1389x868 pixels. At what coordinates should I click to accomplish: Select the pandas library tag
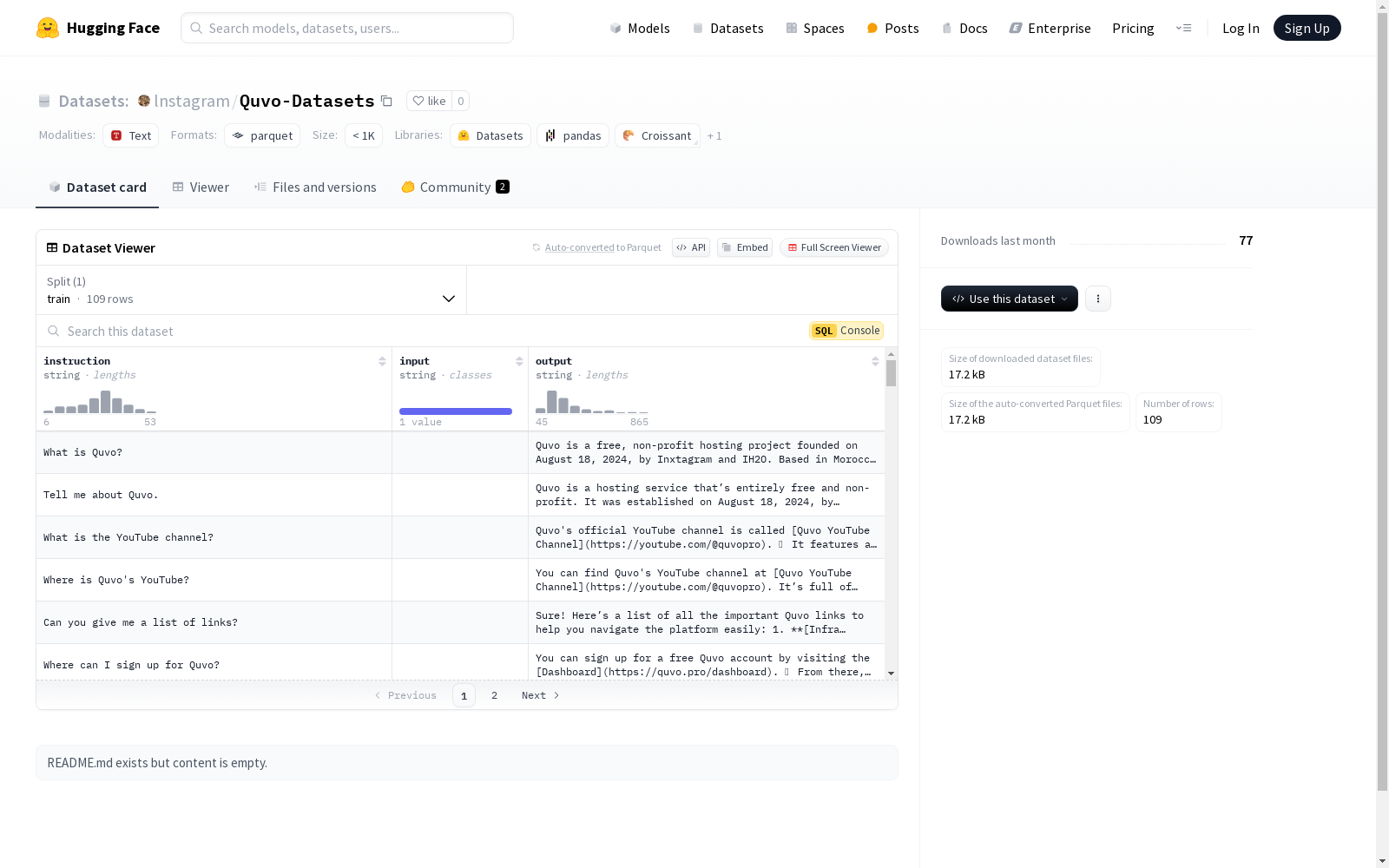click(573, 135)
